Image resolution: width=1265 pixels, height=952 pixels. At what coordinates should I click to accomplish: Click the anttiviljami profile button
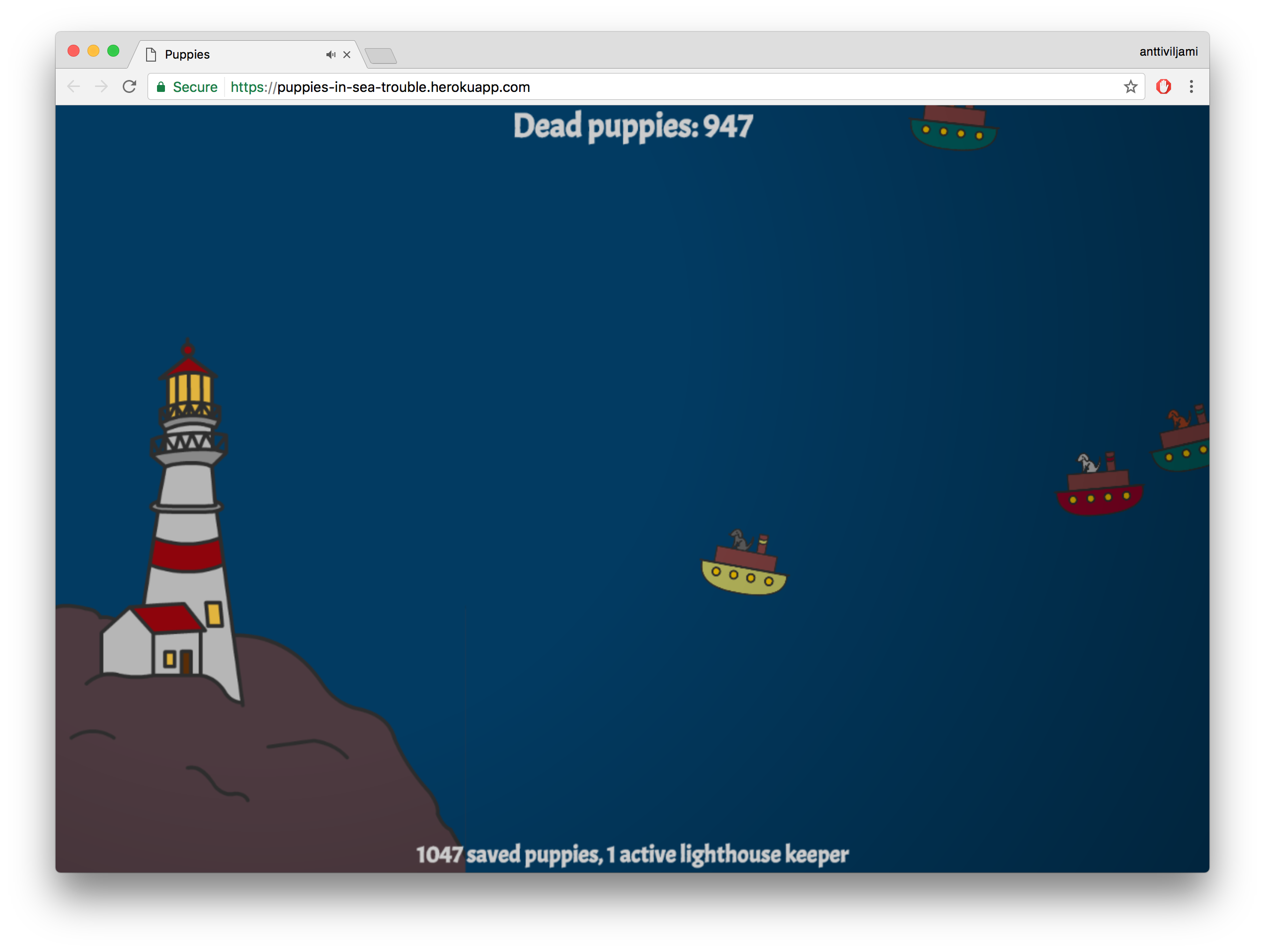1168,52
